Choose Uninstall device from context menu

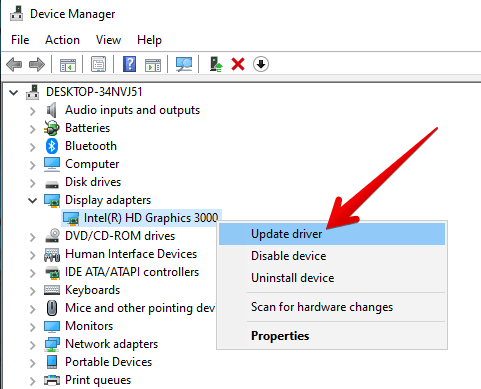[x=332, y=278]
